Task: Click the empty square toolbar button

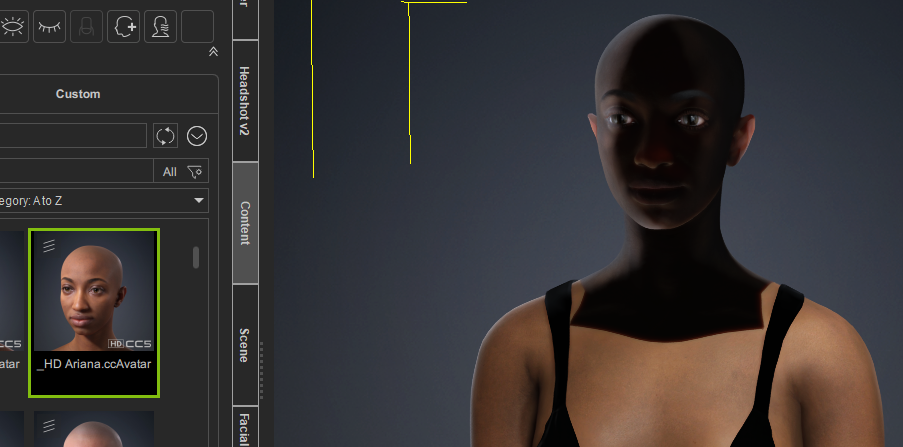Action: 197,27
